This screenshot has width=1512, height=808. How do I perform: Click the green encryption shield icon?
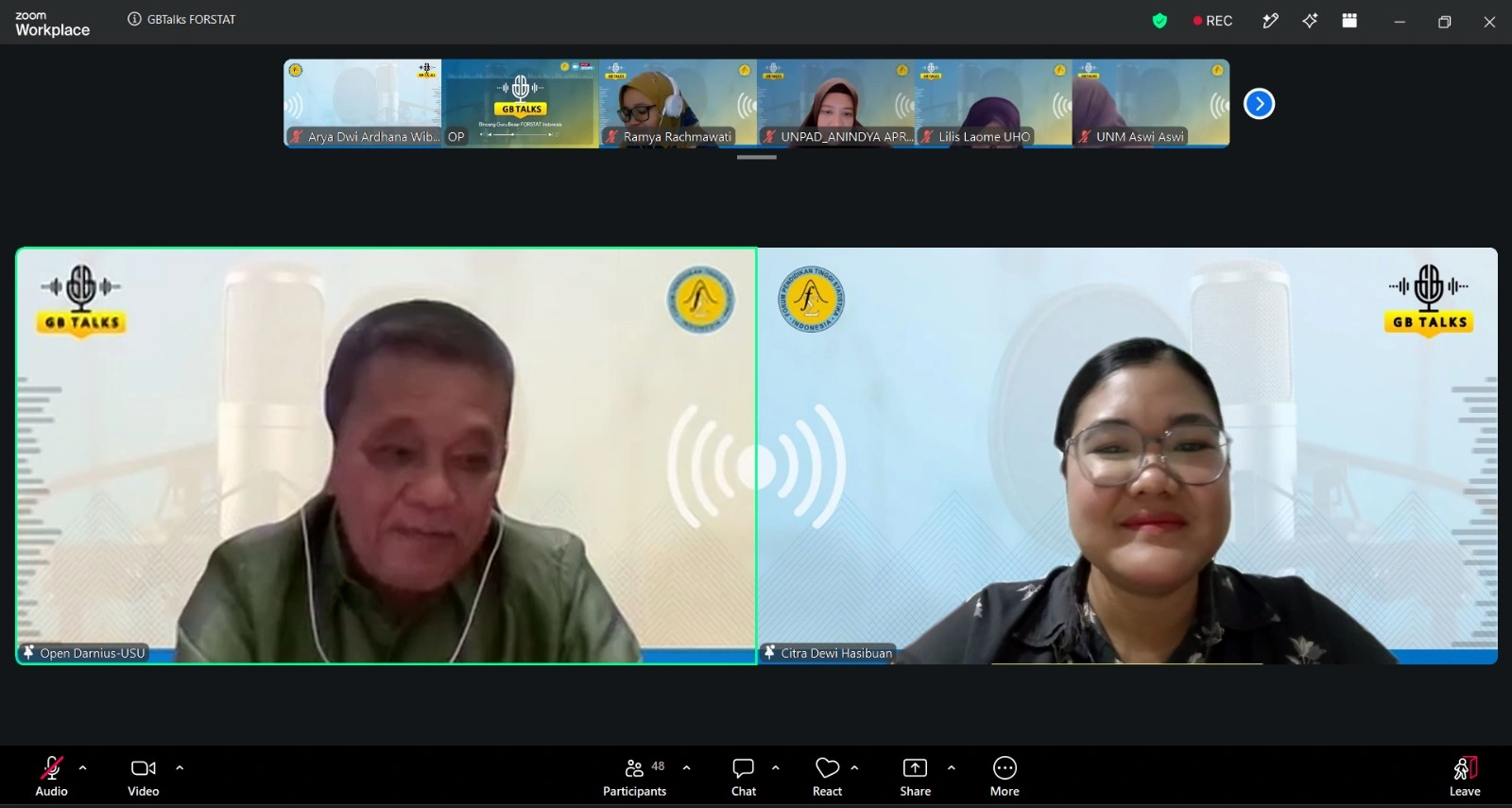[x=1160, y=21]
